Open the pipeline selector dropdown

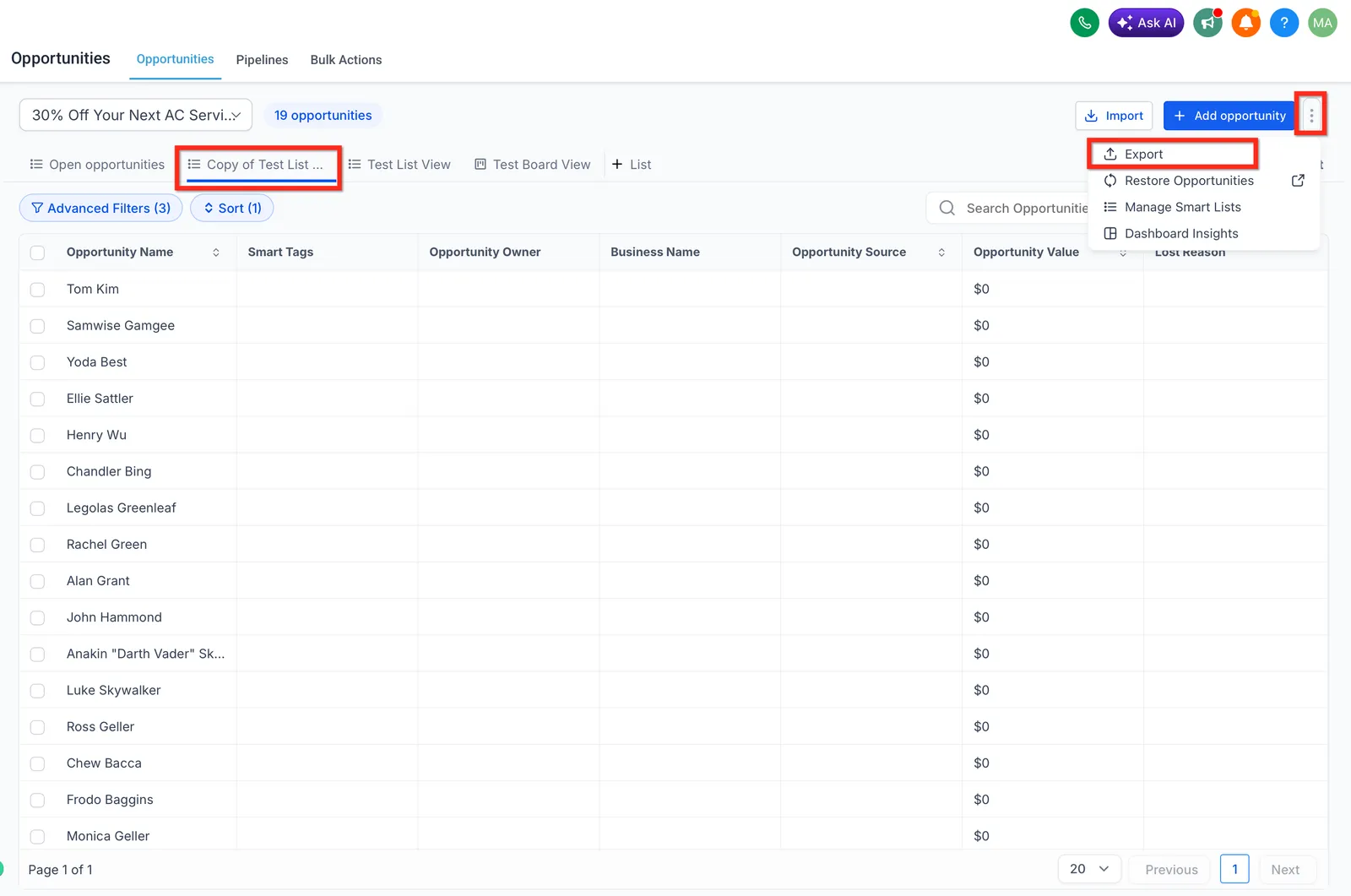(136, 115)
